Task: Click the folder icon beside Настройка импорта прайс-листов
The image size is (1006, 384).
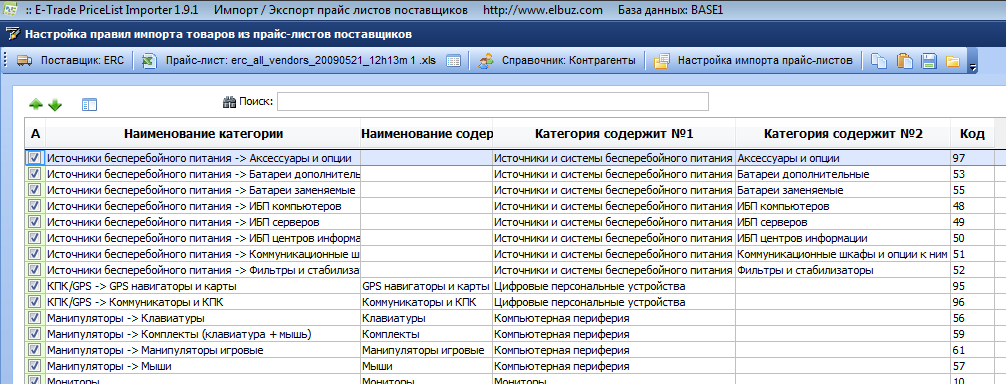Action: [661, 61]
